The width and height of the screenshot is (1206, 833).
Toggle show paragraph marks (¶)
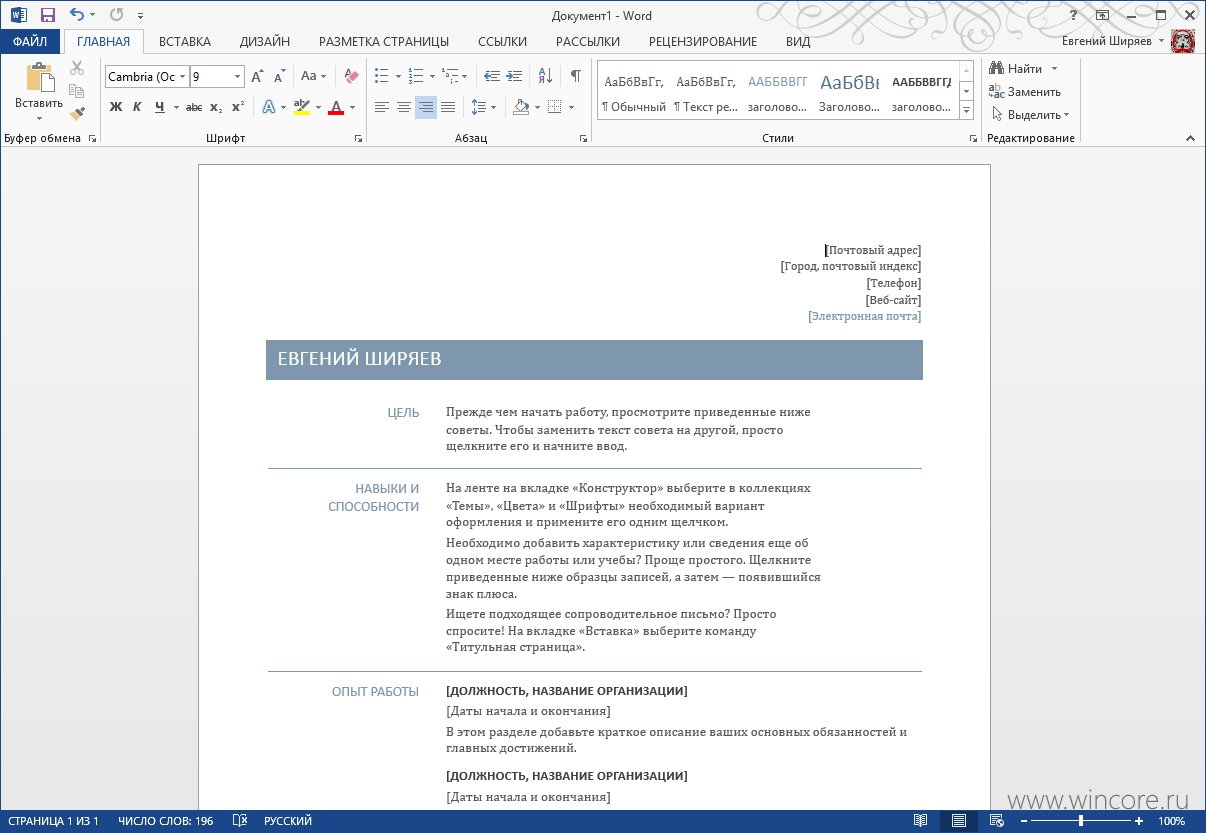575,76
